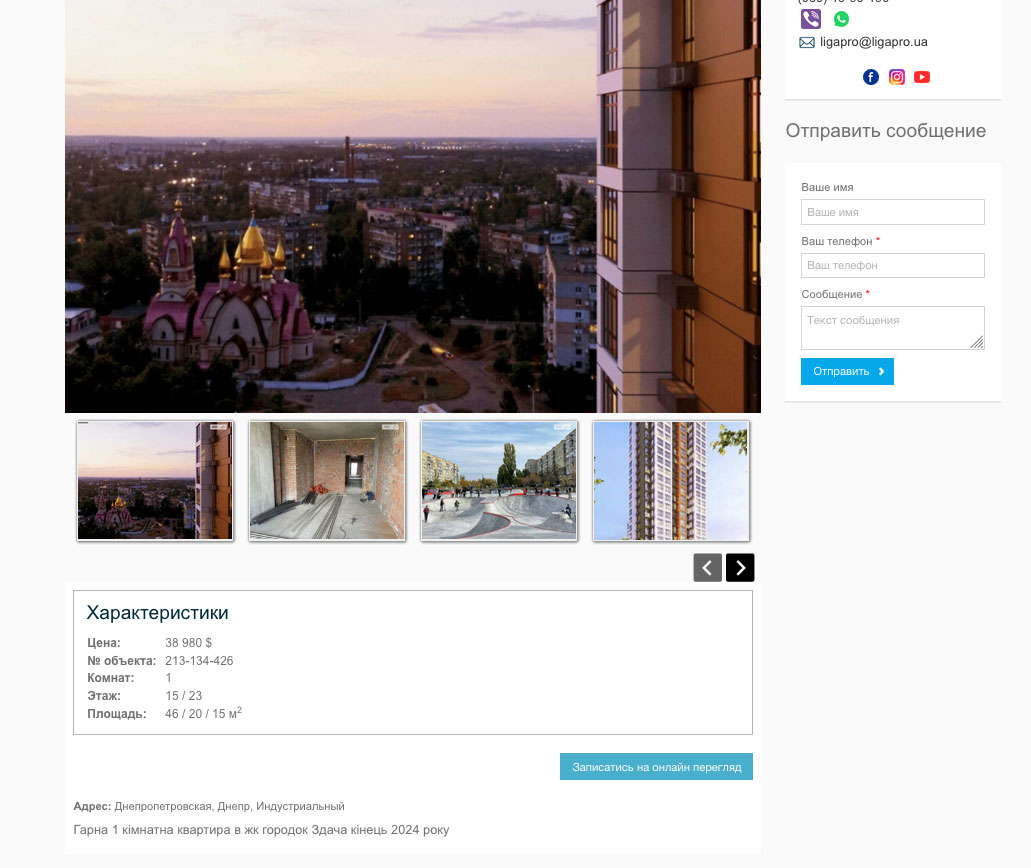This screenshot has height=868, width=1031.
Task: Click the textarea resize handle corner
Action: (x=977, y=342)
